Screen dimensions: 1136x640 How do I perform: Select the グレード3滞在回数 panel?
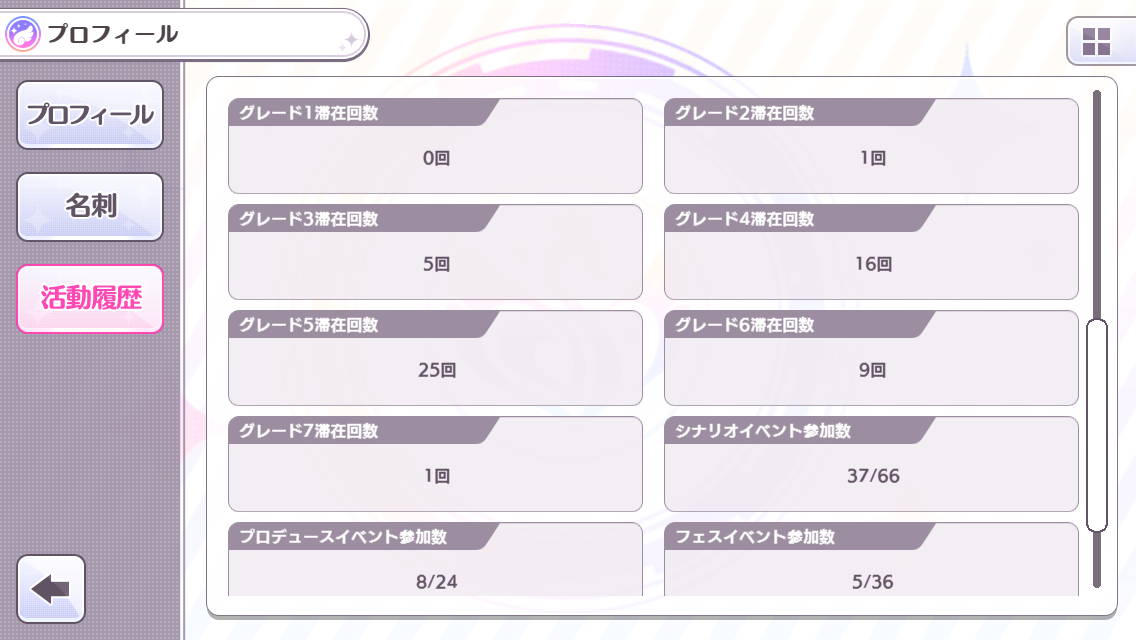[435, 252]
